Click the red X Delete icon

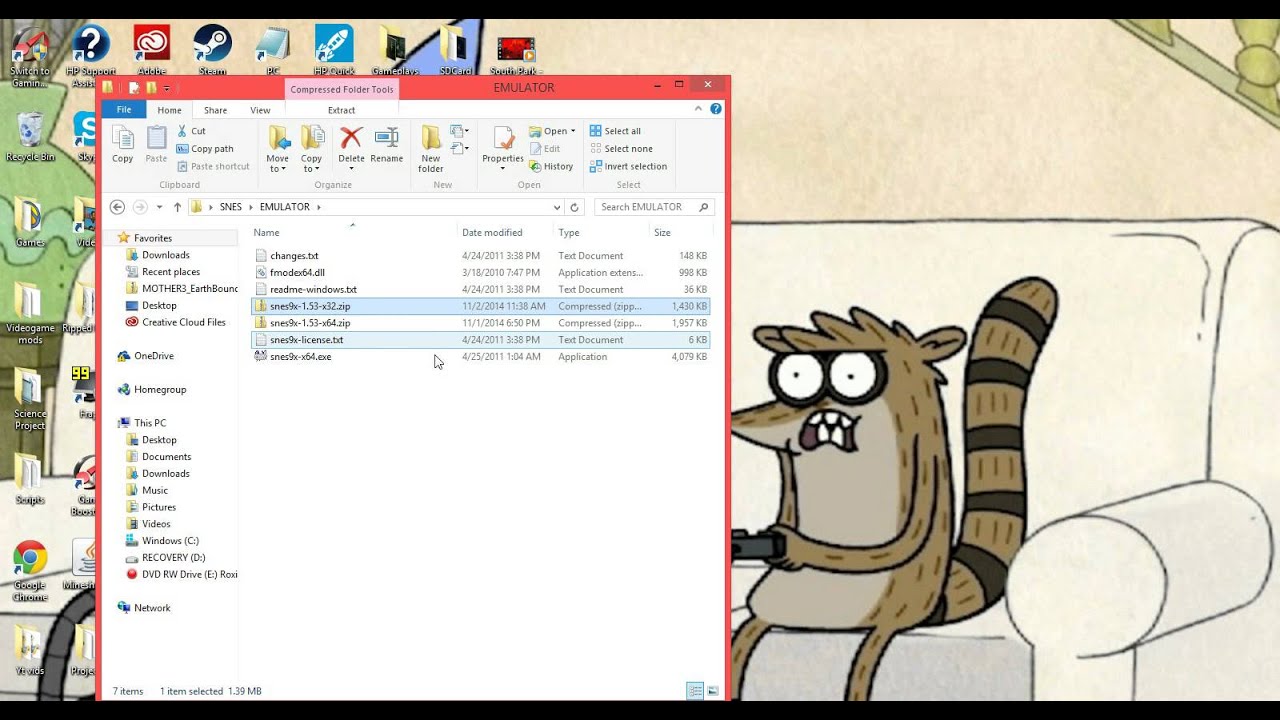point(351,137)
